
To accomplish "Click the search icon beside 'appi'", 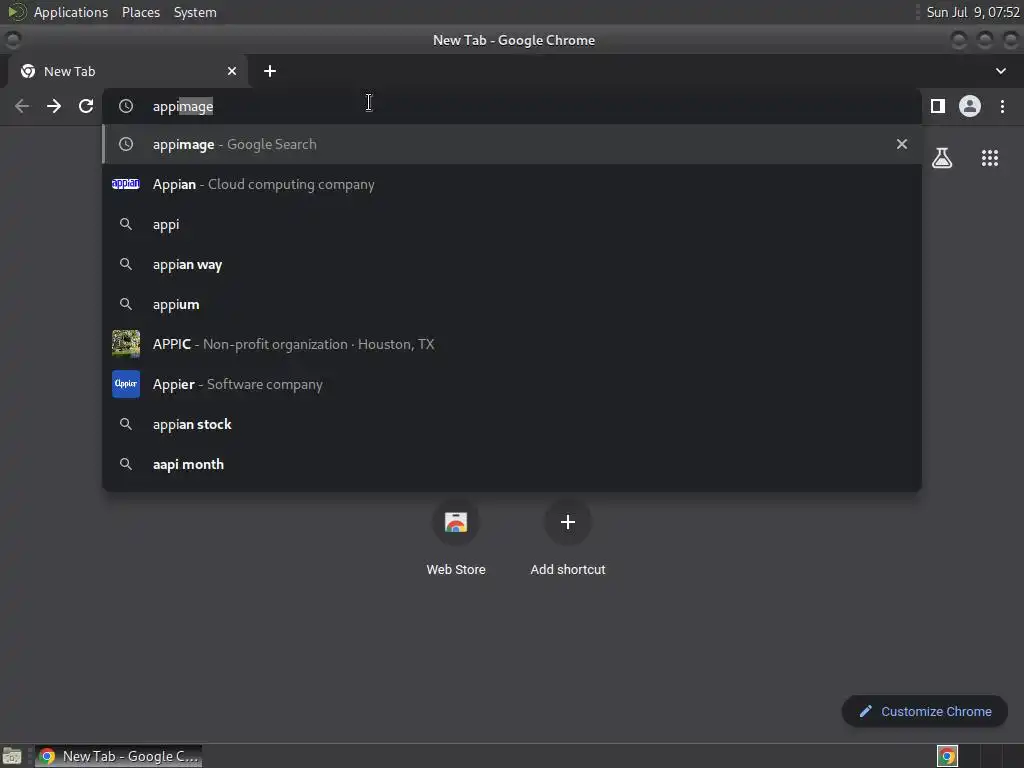I will 126,224.
